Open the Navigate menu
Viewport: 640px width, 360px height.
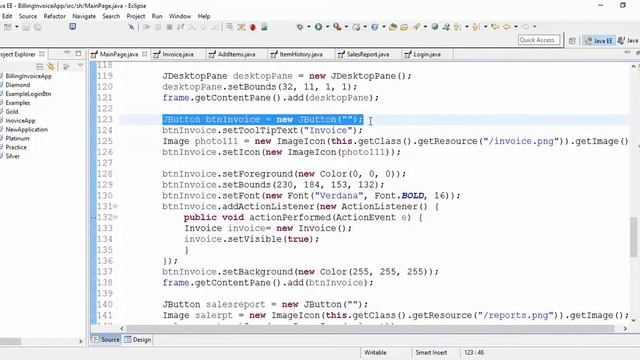[x=84, y=16]
